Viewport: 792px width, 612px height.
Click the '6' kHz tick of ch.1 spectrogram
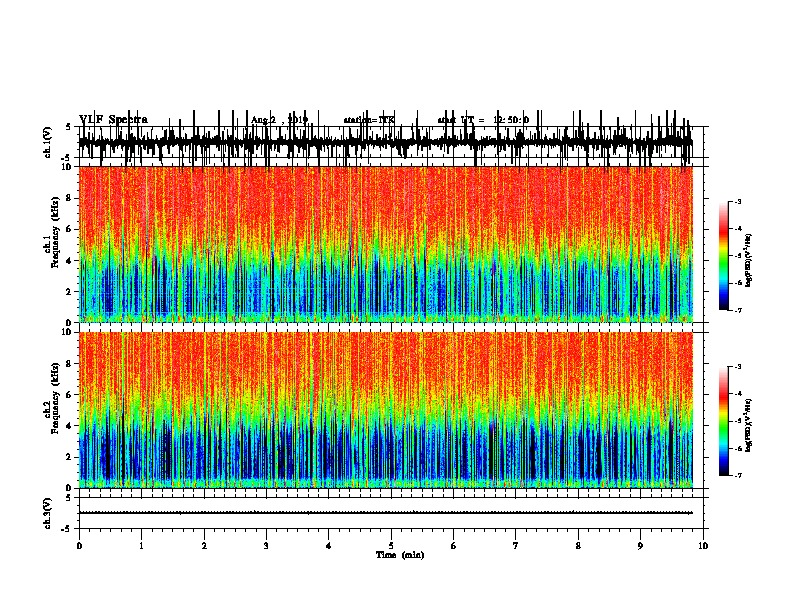click(x=70, y=229)
